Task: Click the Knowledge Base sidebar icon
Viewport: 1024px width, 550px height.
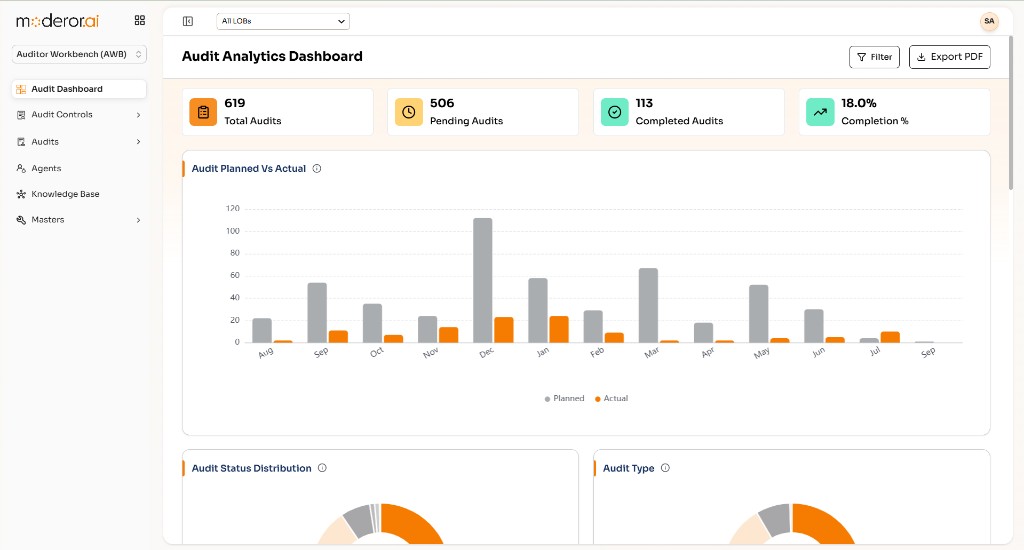Action: click(x=21, y=194)
